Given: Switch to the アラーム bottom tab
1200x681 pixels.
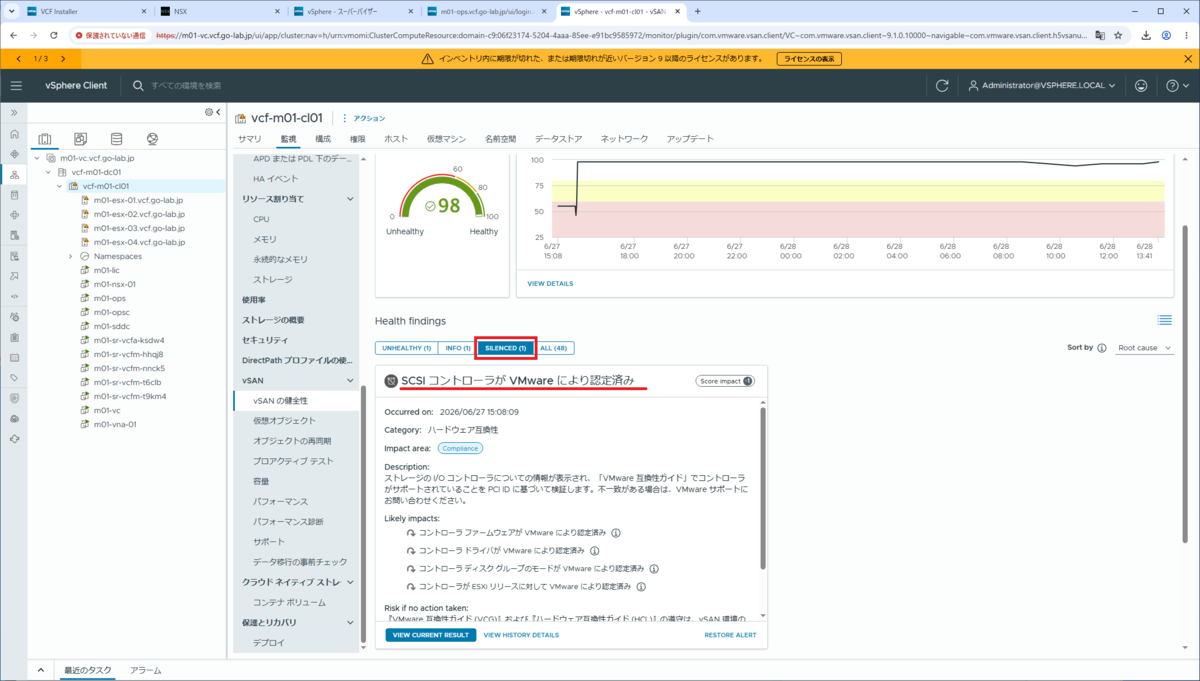Looking at the screenshot, I should [146, 670].
